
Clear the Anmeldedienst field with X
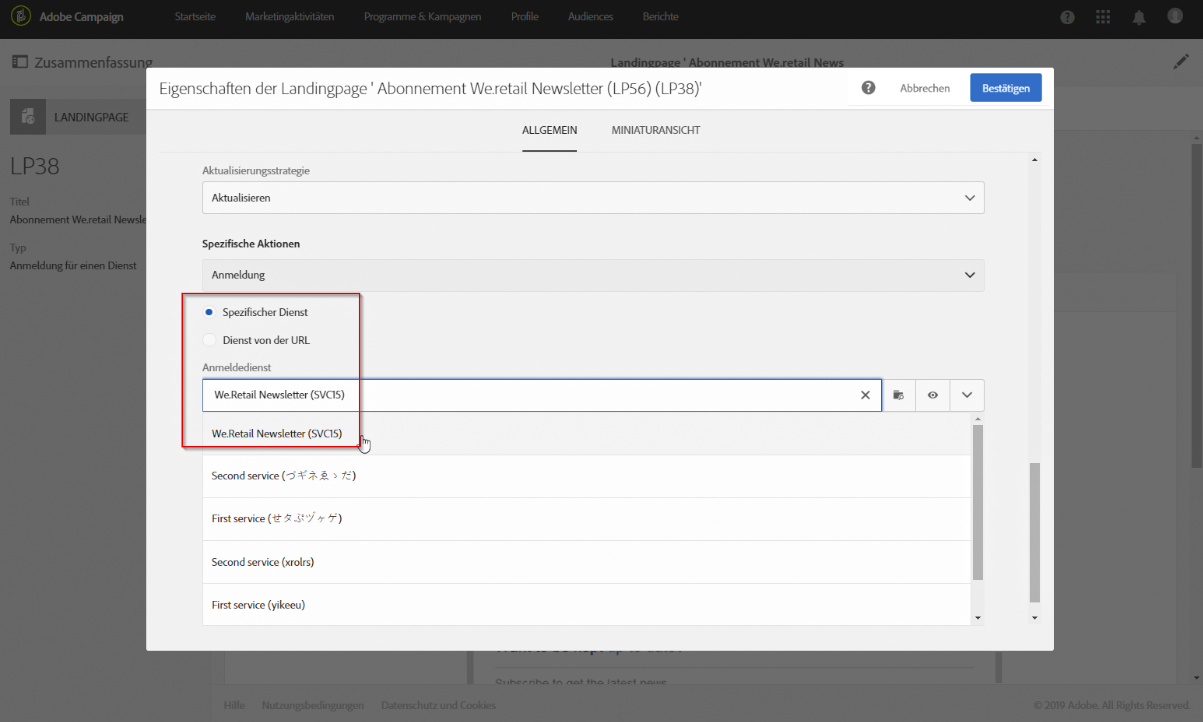click(865, 395)
